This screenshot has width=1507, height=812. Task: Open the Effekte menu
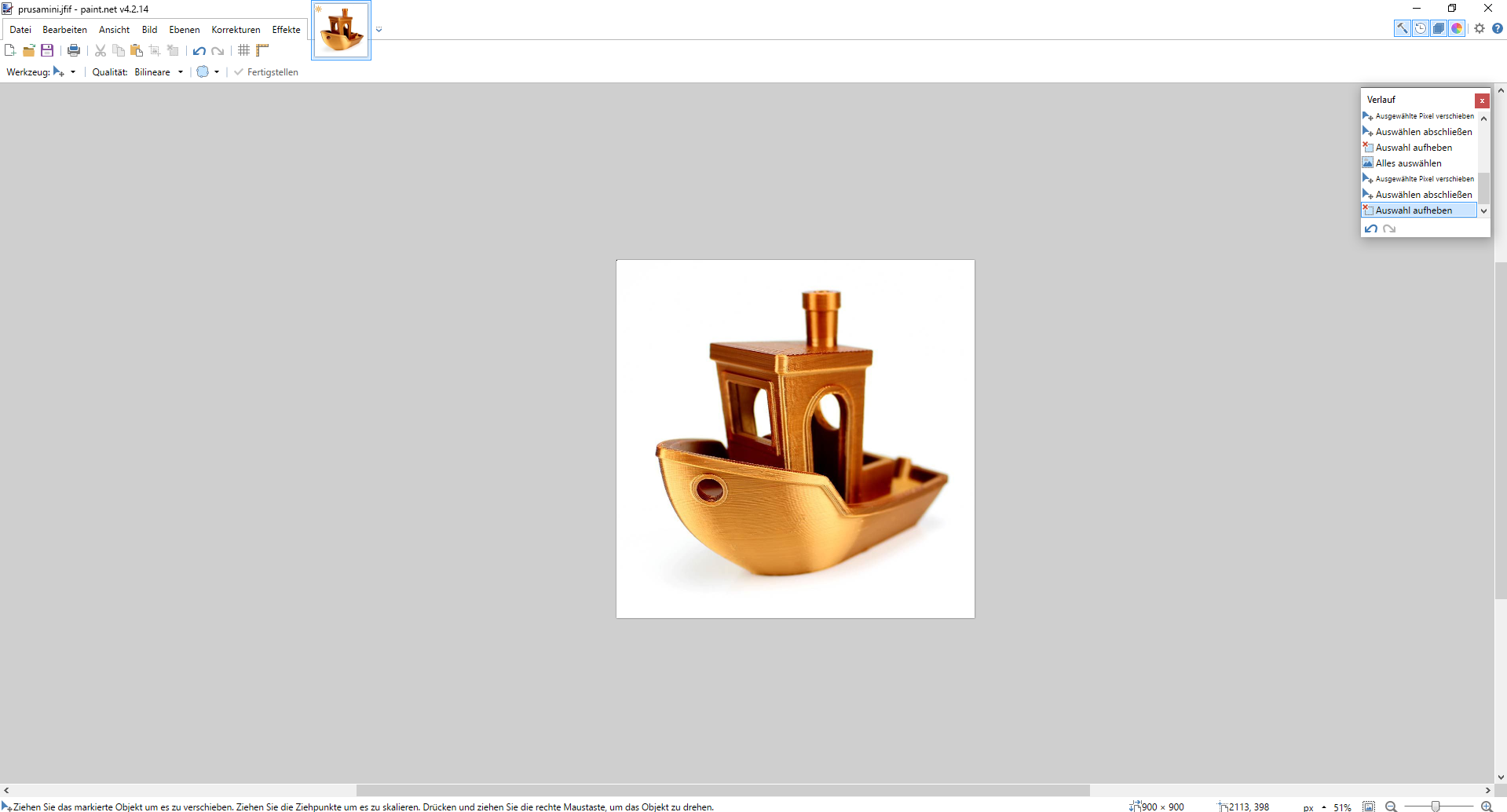pyautogui.click(x=286, y=30)
